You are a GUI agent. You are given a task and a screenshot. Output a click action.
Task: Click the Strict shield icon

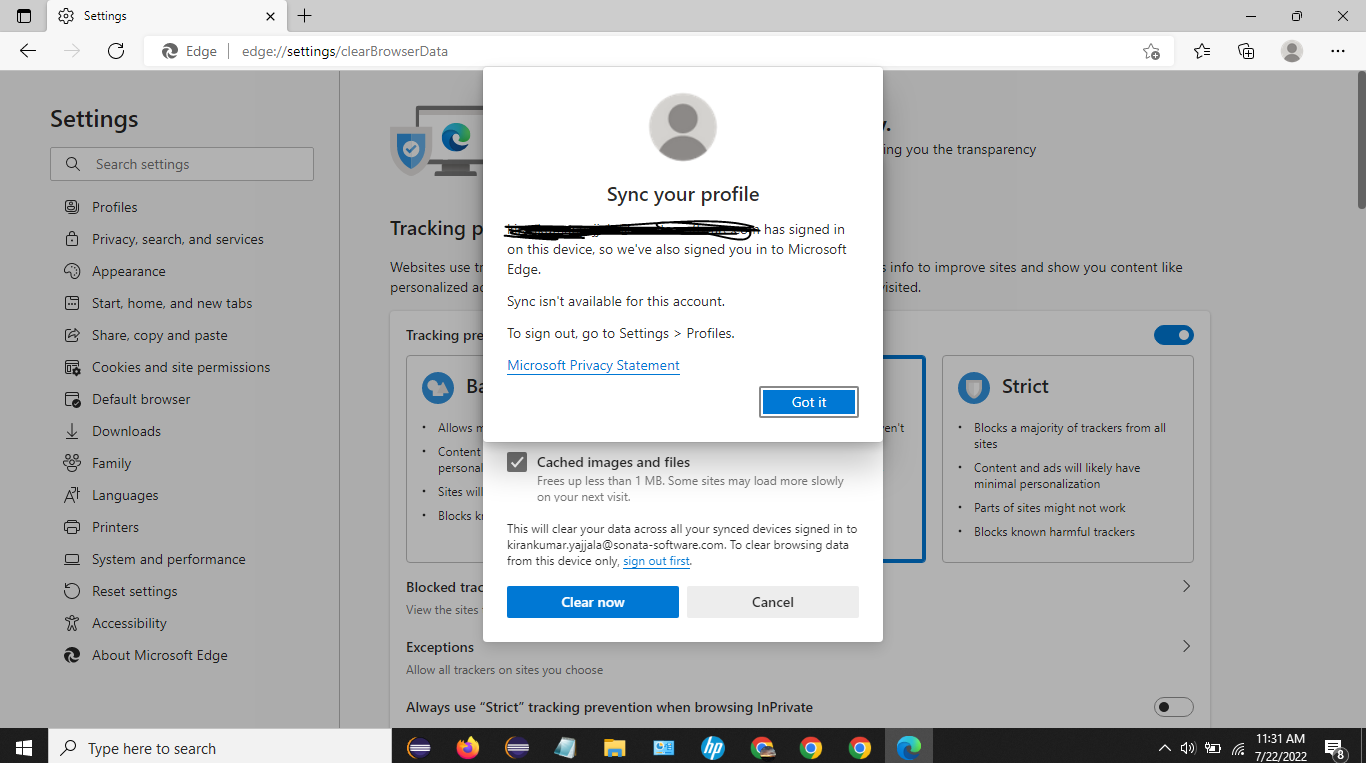point(974,387)
